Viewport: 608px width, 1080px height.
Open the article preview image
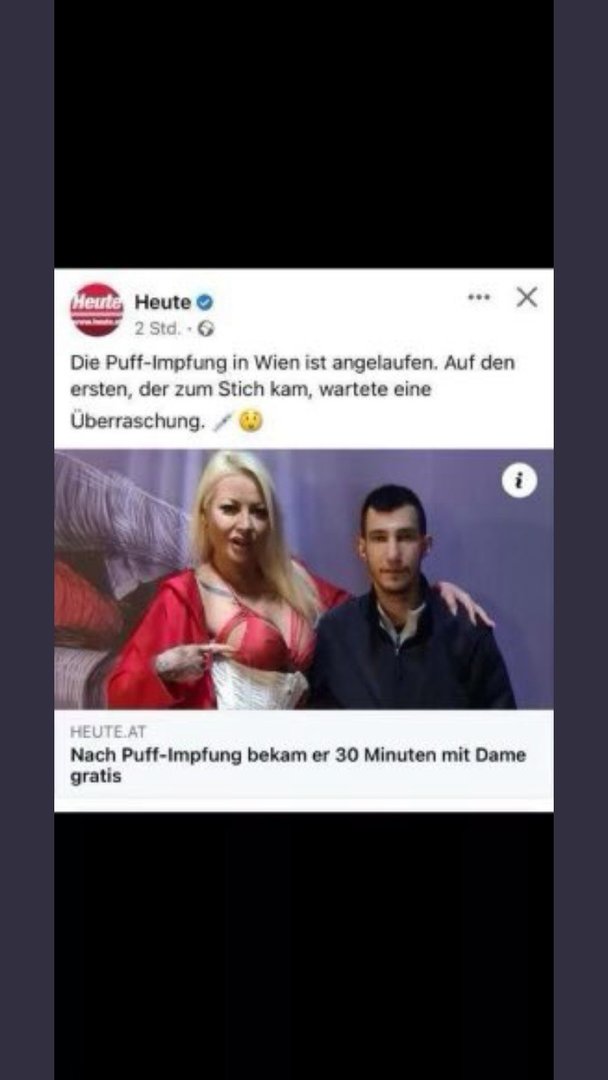pyautogui.click(x=304, y=579)
